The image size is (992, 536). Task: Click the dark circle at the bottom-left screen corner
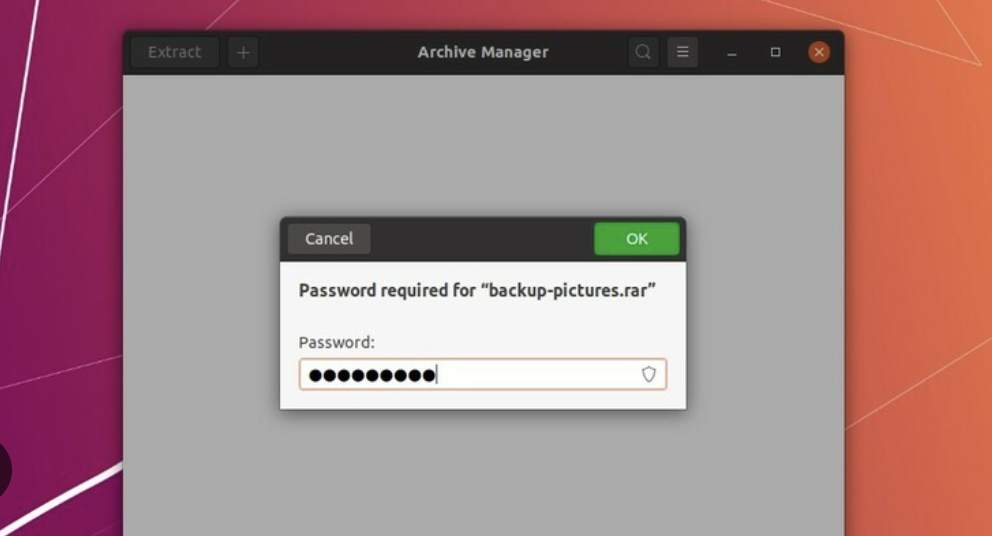4,470
